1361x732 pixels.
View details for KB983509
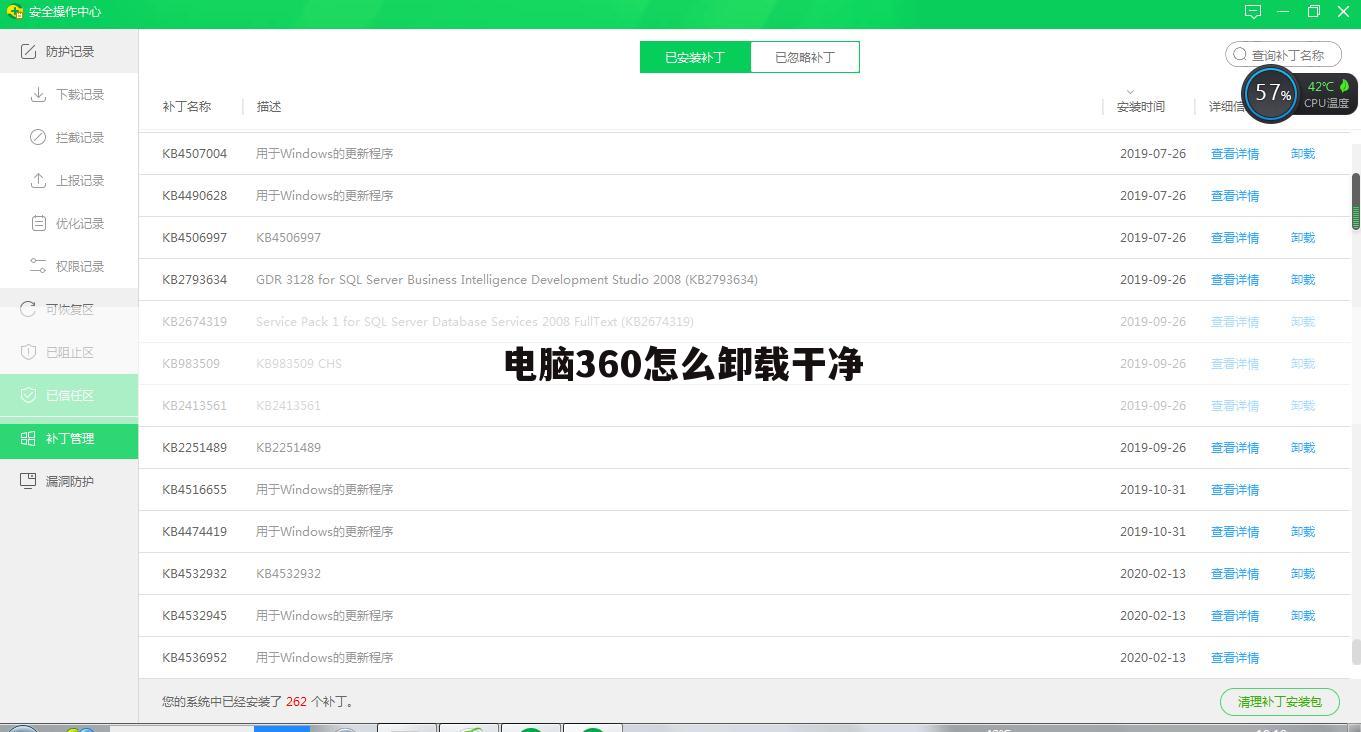pyautogui.click(x=1235, y=364)
